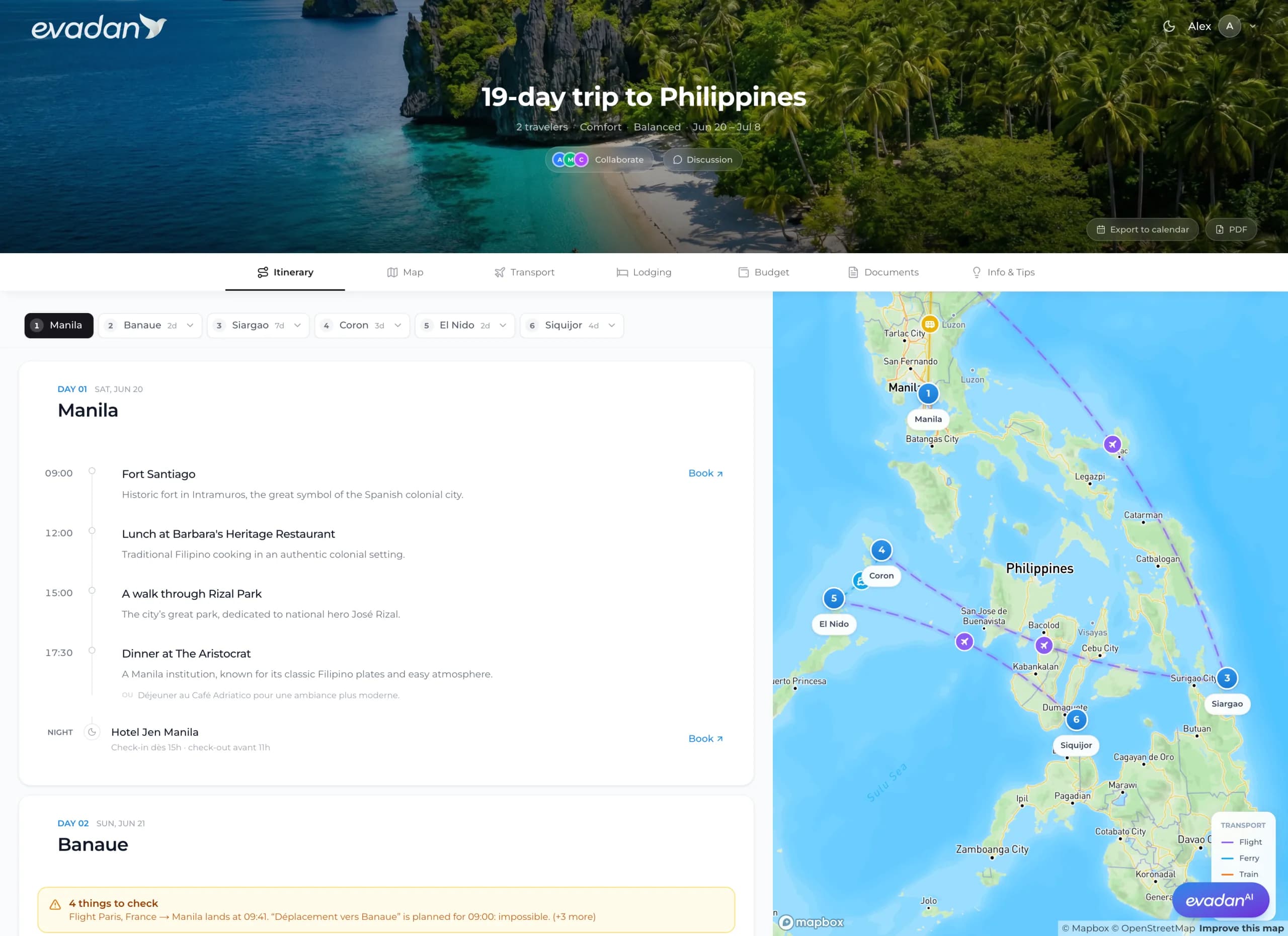
Task: Click the Manila label pill on the map
Action: [928, 419]
